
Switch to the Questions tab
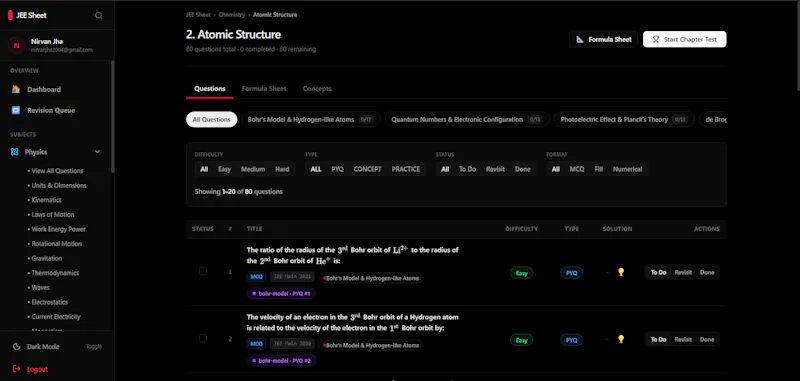coord(210,89)
